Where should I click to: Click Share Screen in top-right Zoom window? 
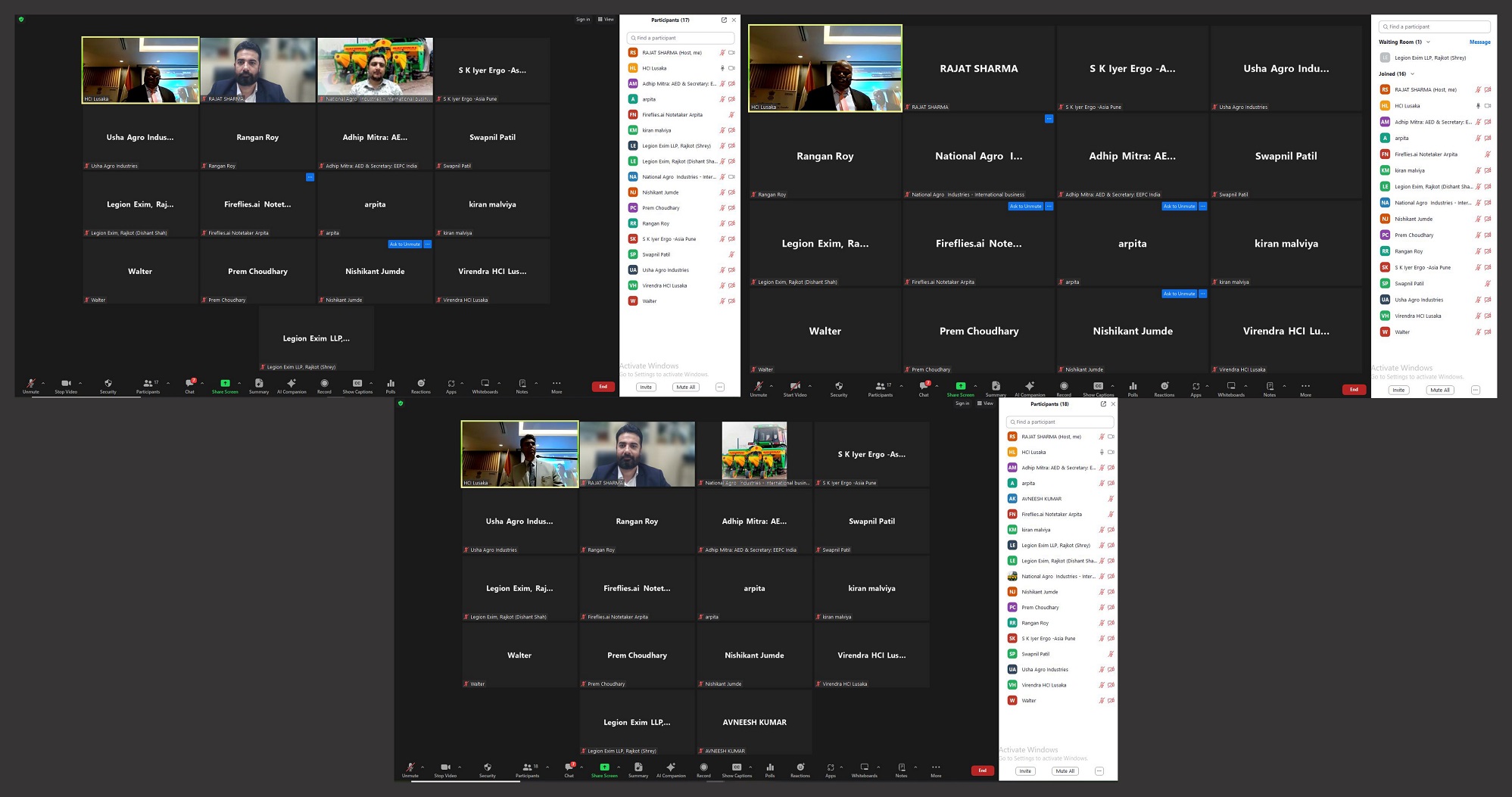coord(960,389)
